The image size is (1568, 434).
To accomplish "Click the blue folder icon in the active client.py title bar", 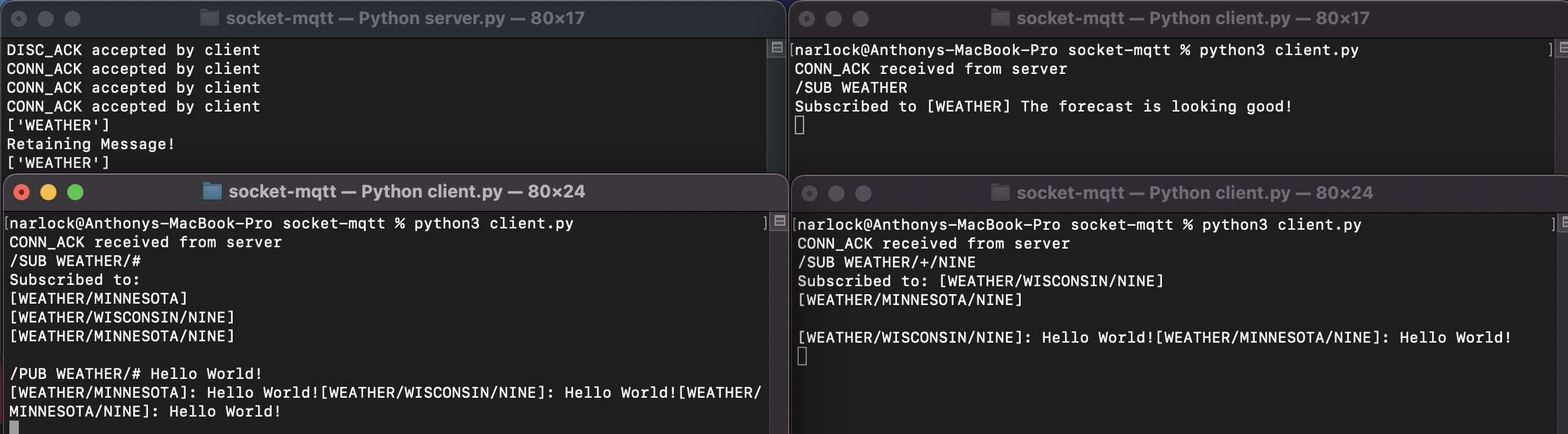I will (x=212, y=191).
